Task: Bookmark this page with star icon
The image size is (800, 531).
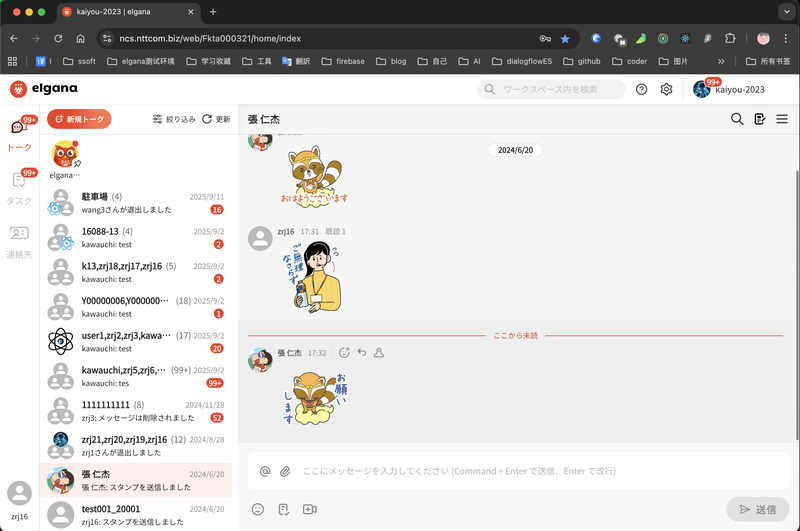Action: point(565,38)
